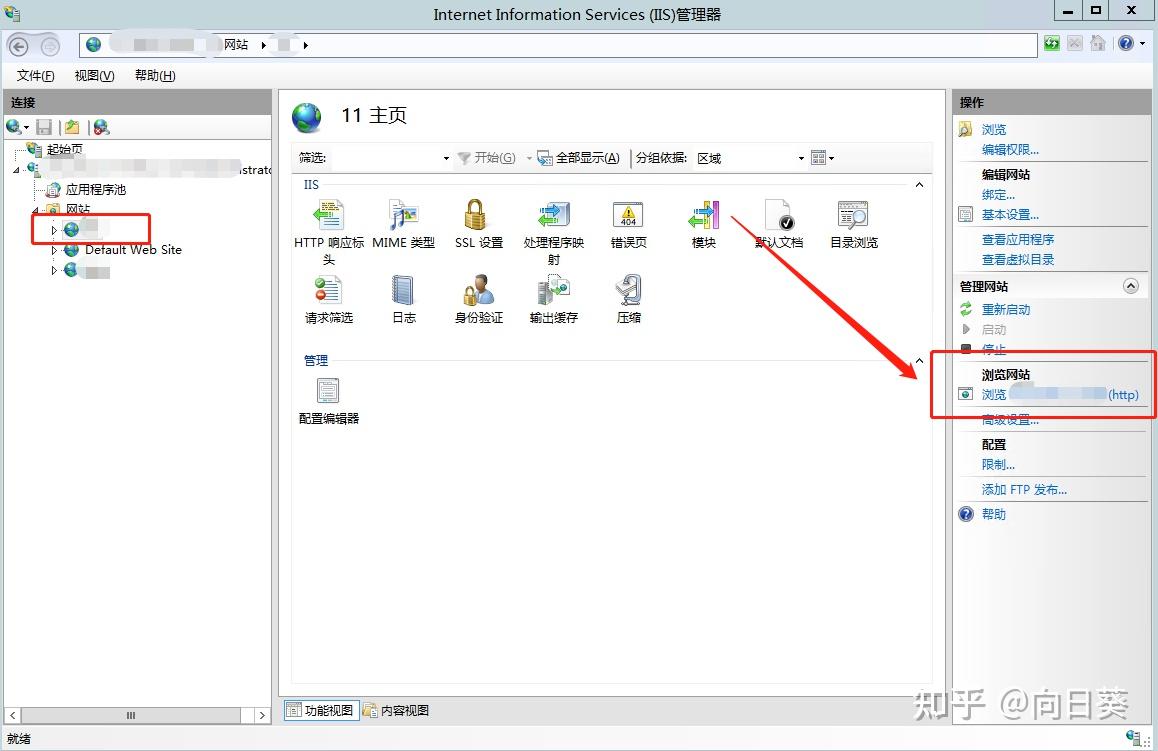Expand the Default Web Site tree node
1158x751 pixels.
coord(54,250)
